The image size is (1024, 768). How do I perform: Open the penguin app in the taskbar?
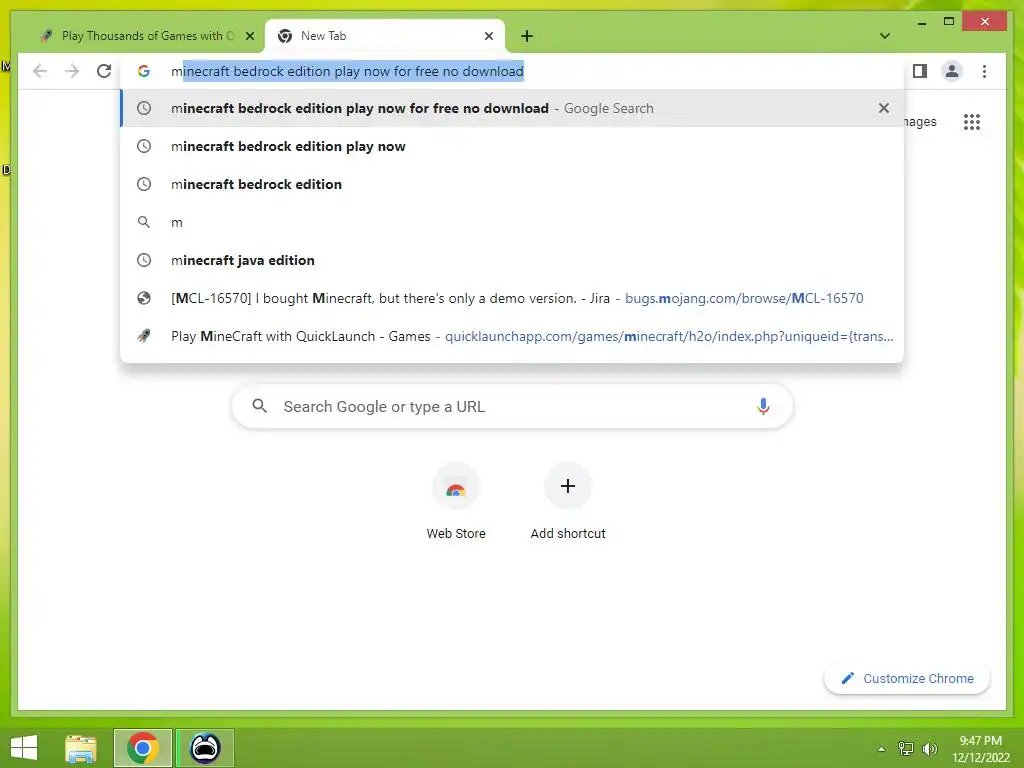point(204,748)
